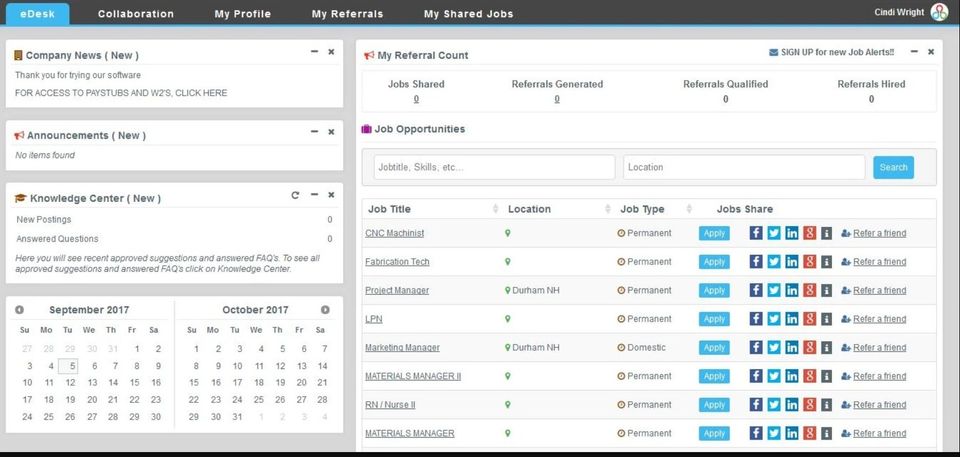Open info icon for Fabrication Tech job
The height and width of the screenshot is (457, 960).
[827, 262]
